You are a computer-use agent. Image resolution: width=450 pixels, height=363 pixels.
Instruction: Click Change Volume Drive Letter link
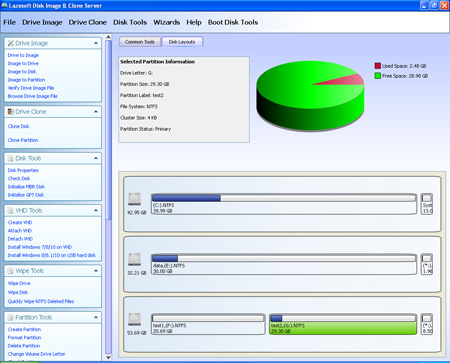(x=37, y=354)
